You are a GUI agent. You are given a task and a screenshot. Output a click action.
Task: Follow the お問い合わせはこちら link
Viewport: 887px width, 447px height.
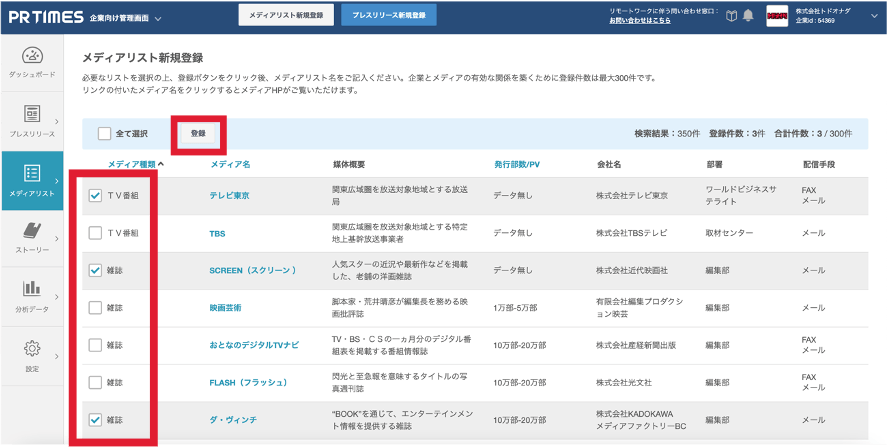pyautogui.click(x=640, y=20)
